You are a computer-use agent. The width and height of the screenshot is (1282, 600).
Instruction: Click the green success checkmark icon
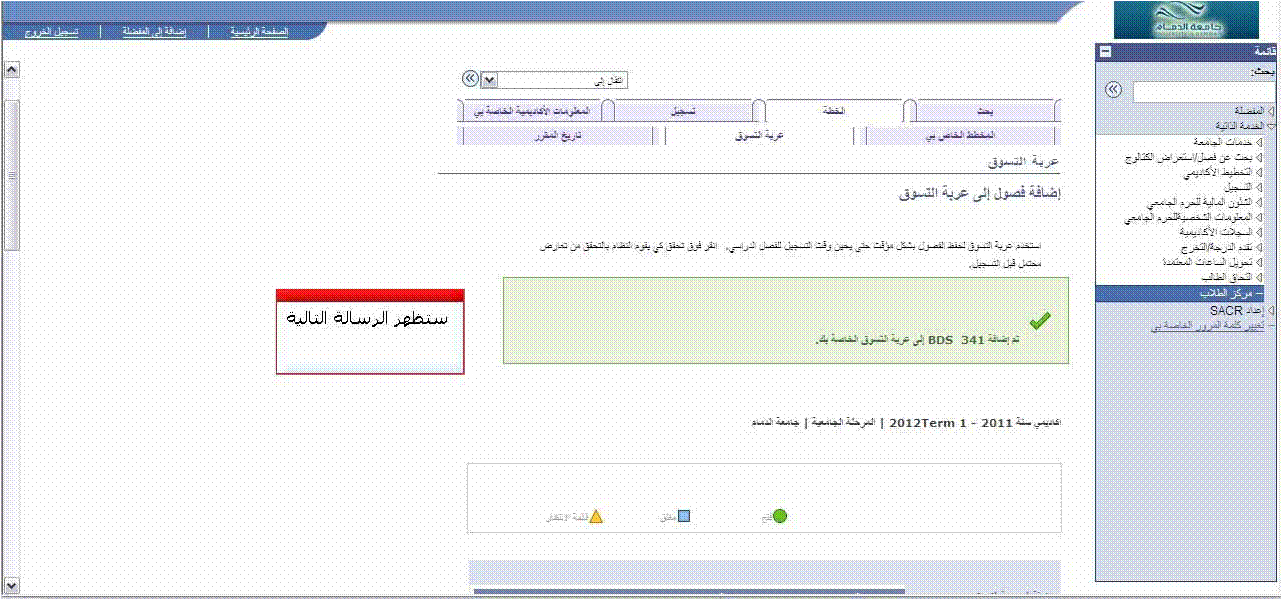tap(1040, 320)
